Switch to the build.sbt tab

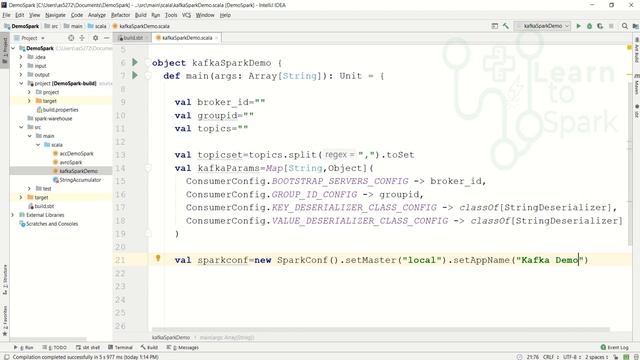131,38
